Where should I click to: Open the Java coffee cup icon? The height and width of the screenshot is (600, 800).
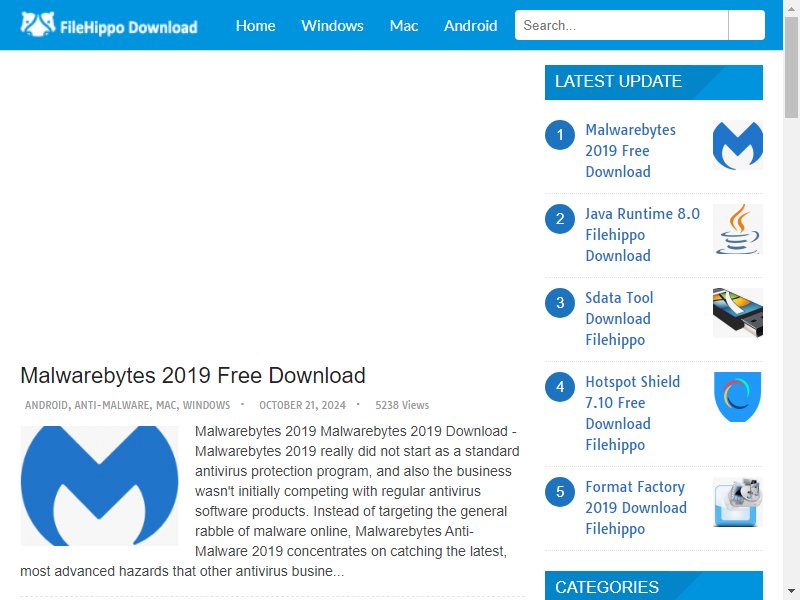pyautogui.click(x=737, y=229)
